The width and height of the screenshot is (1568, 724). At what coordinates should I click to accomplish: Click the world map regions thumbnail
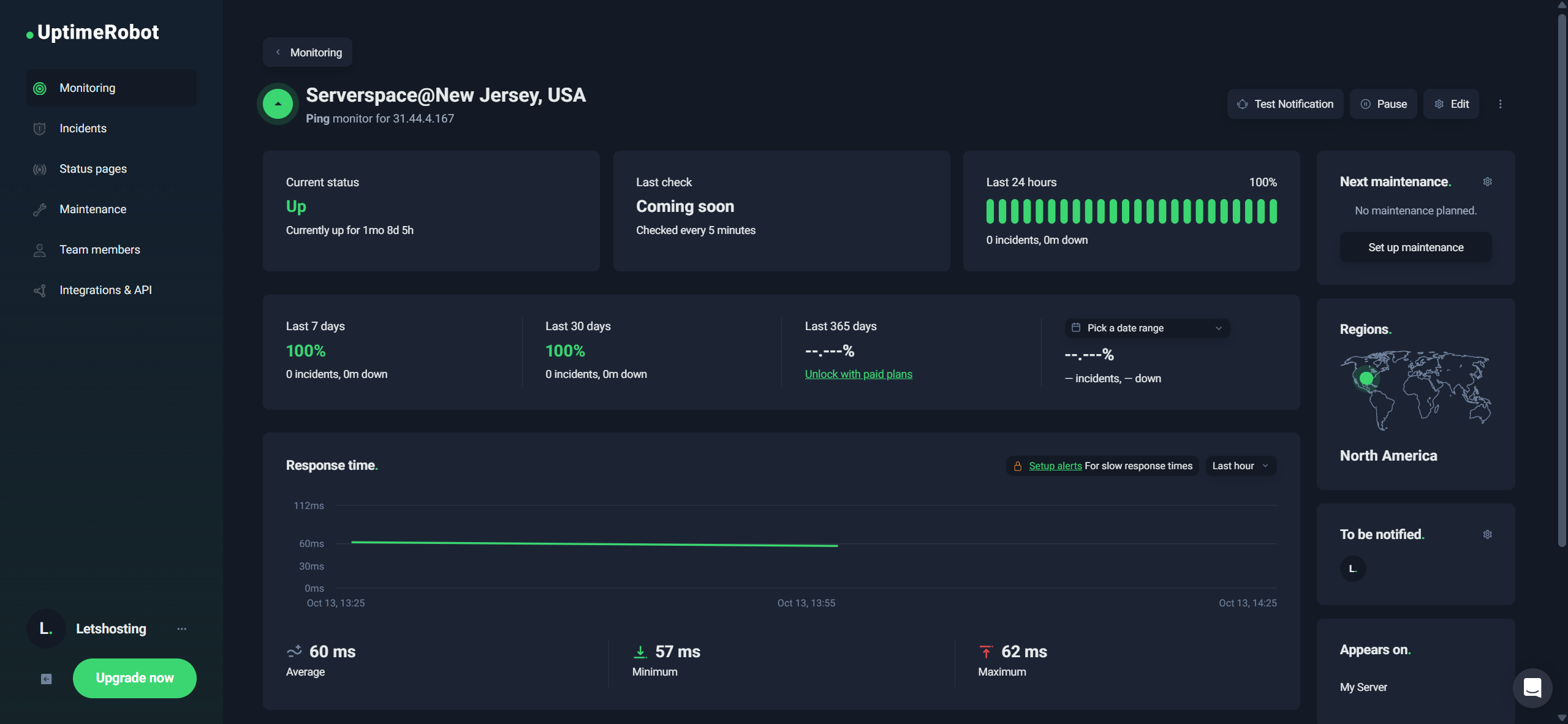1415,391
